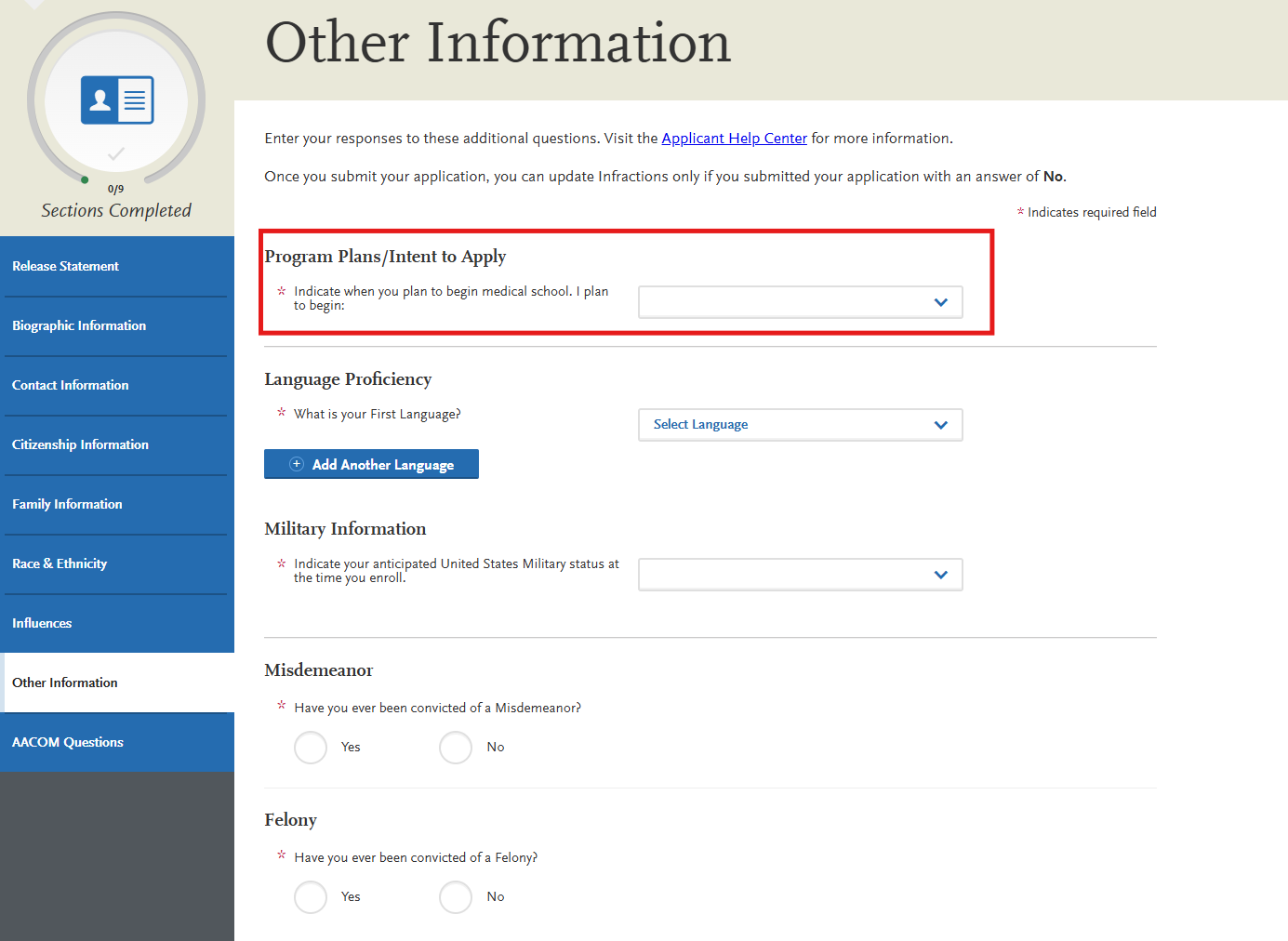Select No for Misdemeanor conviction
This screenshot has width=1288, height=941.
[x=455, y=747]
